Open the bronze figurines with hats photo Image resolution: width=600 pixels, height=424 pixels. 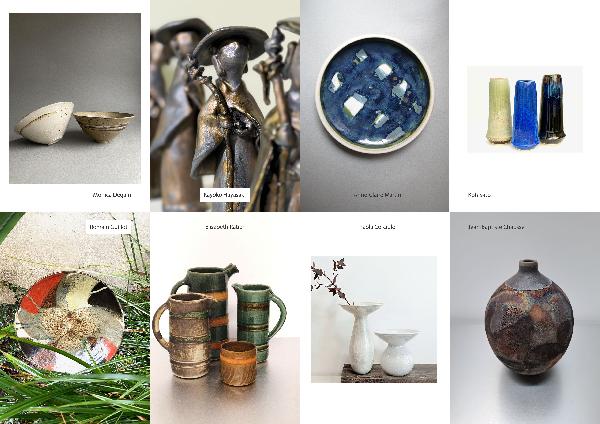pyautogui.click(x=225, y=106)
